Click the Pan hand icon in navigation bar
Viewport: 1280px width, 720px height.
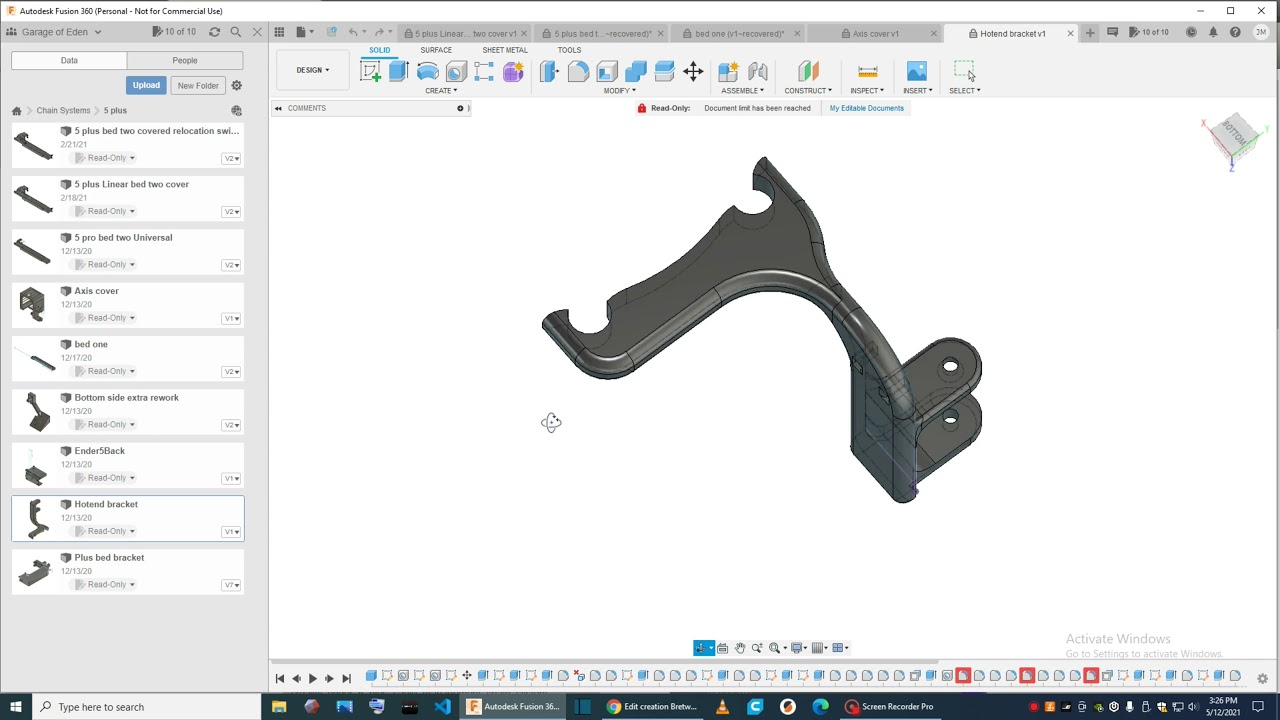click(x=740, y=648)
